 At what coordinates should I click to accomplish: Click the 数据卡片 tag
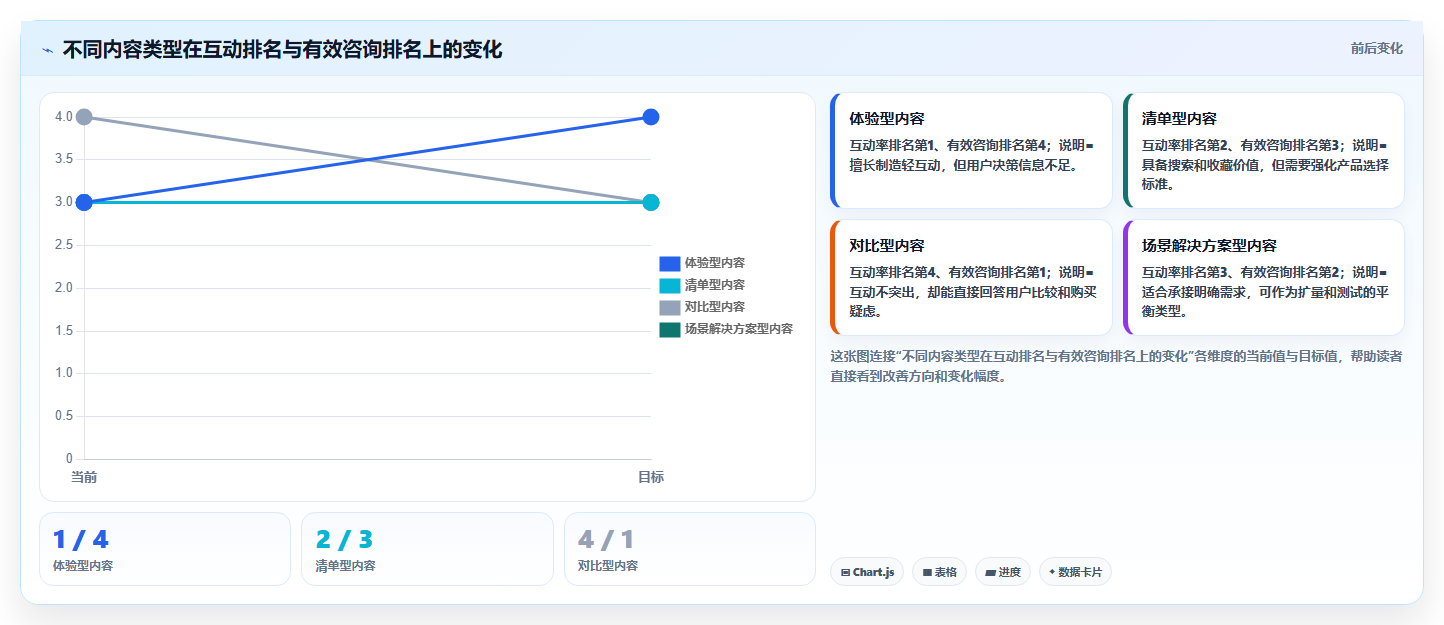1075,572
